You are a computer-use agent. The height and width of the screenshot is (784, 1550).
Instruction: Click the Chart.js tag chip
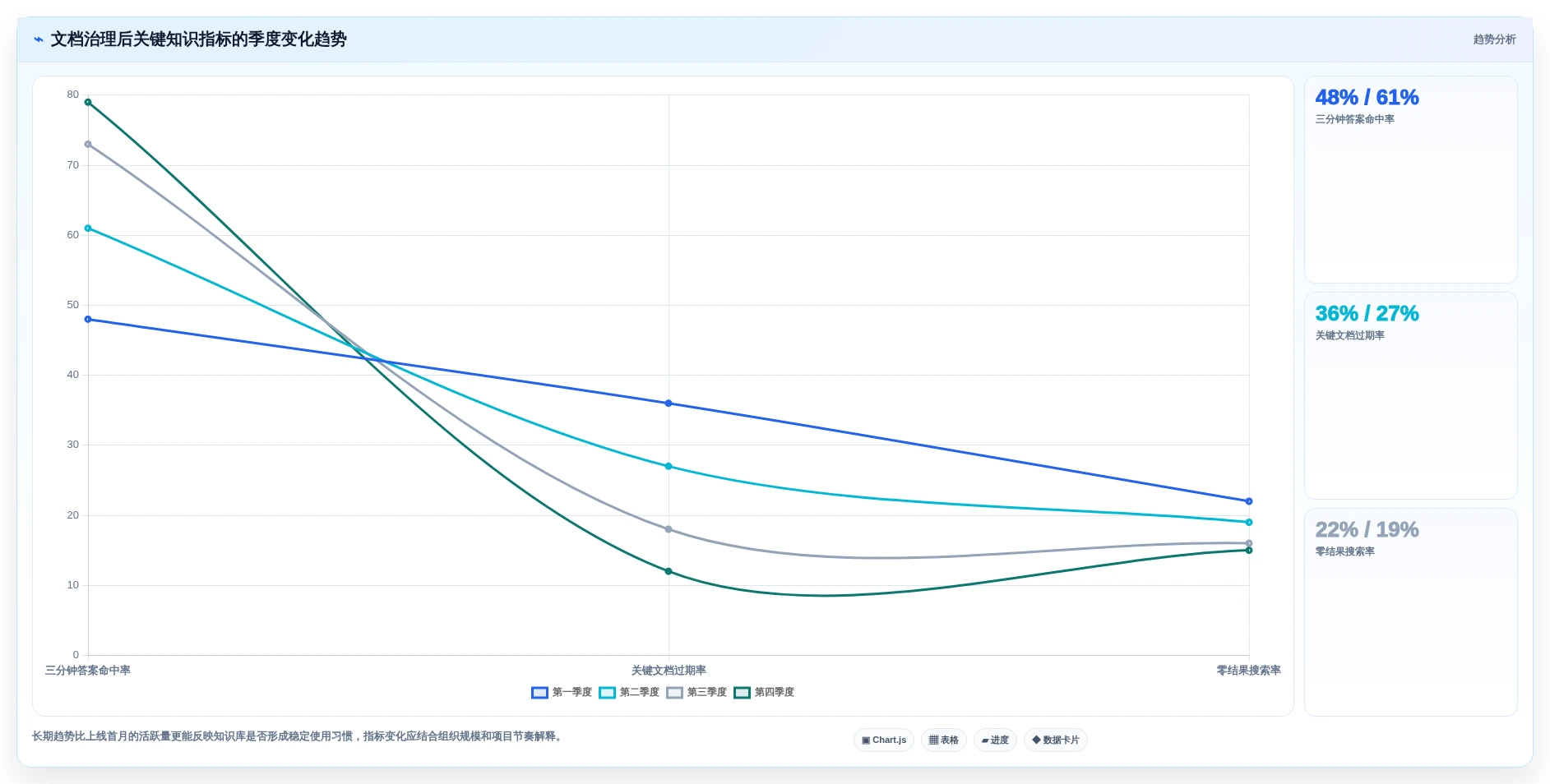pos(884,740)
